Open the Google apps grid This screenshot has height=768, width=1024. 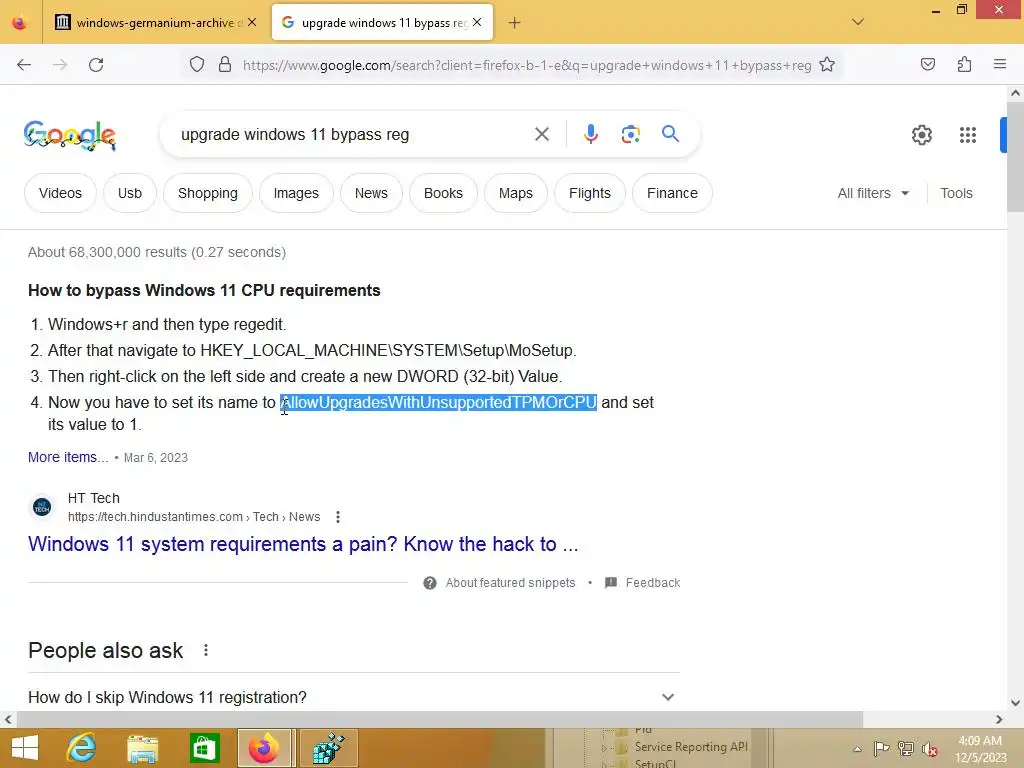point(968,135)
